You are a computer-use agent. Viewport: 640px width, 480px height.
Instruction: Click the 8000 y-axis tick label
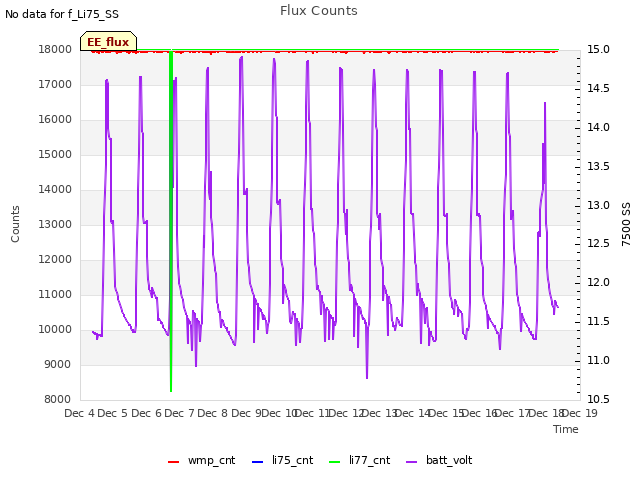coord(58,400)
